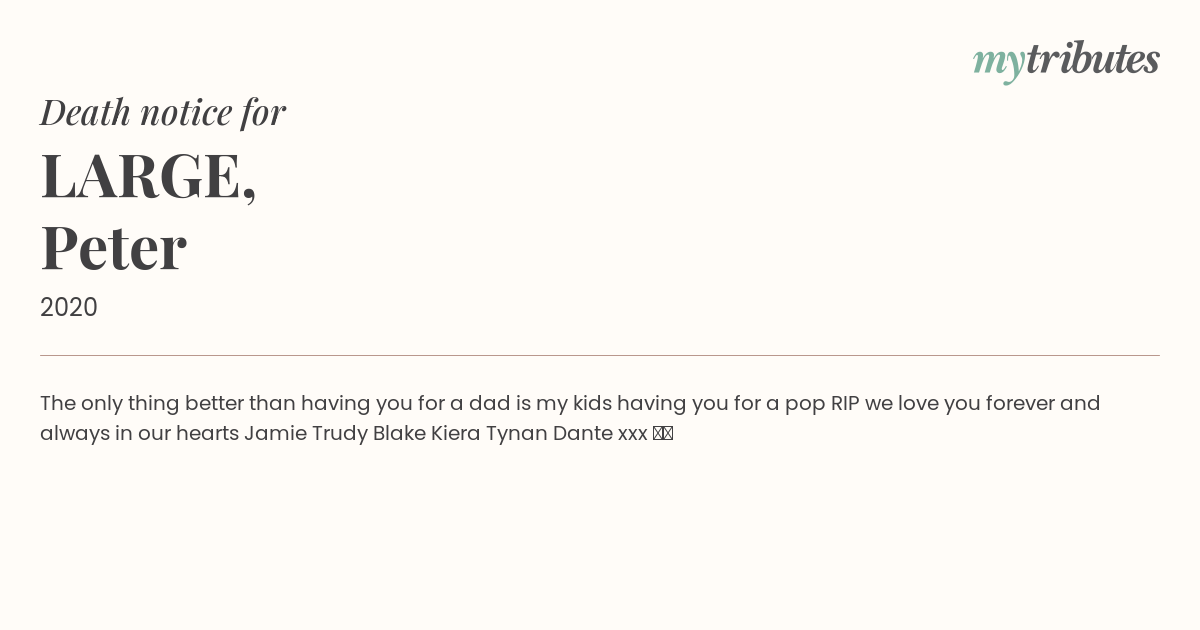Click the horizontal divider line
This screenshot has width=1200, height=630.
tap(600, 355)
